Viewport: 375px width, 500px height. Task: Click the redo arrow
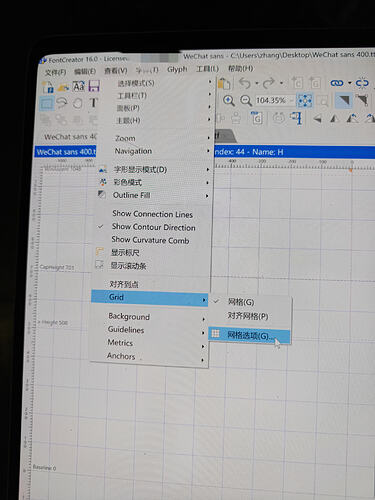coord(269,83)
